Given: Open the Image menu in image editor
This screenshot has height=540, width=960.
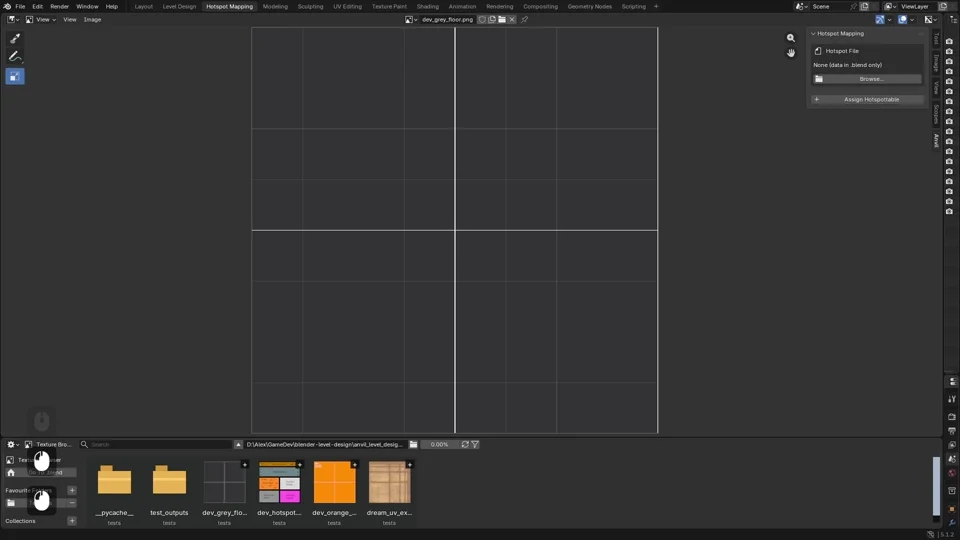Looking at the screenshot, I should pos(92,20).
